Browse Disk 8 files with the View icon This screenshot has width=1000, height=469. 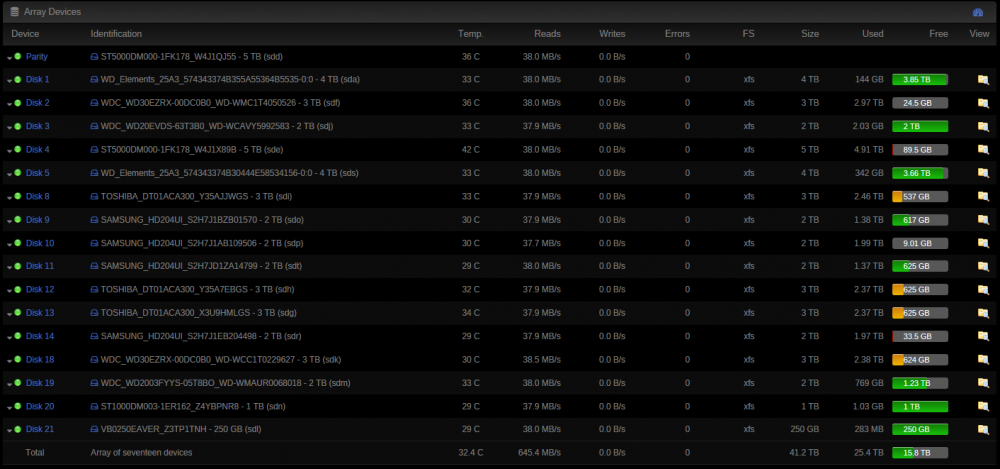[x=983, y=197]
